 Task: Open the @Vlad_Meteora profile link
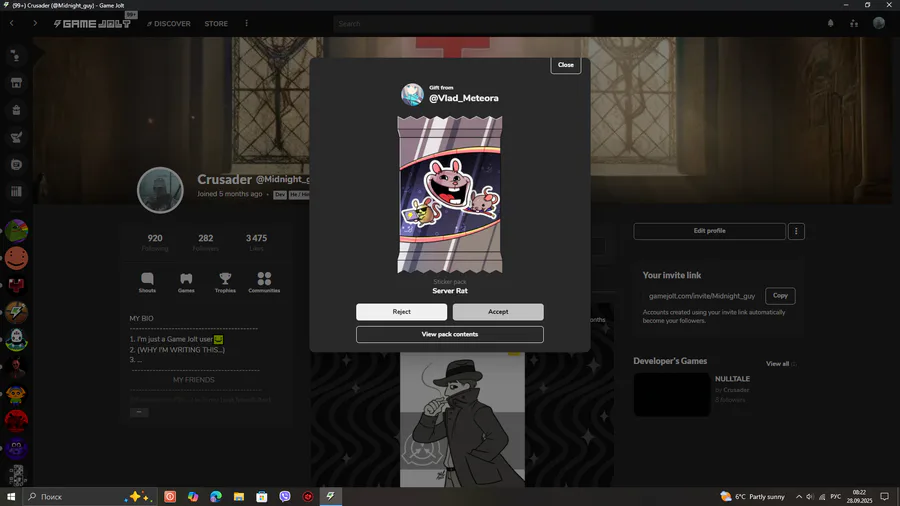(x=464, y=98)
